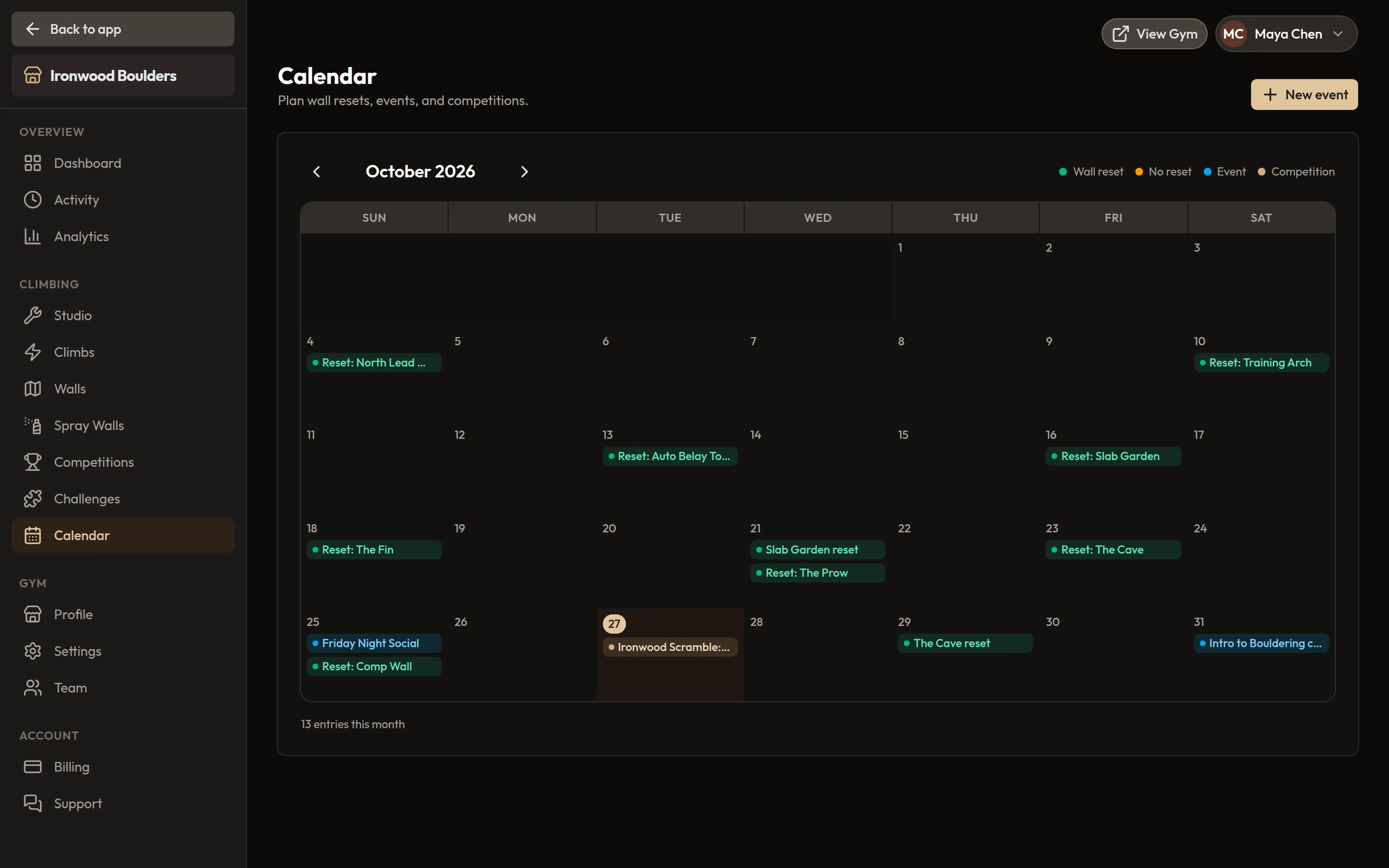1389x868 pixels.
Task: Click the Profile storefront icon
Action: [33, 614]
